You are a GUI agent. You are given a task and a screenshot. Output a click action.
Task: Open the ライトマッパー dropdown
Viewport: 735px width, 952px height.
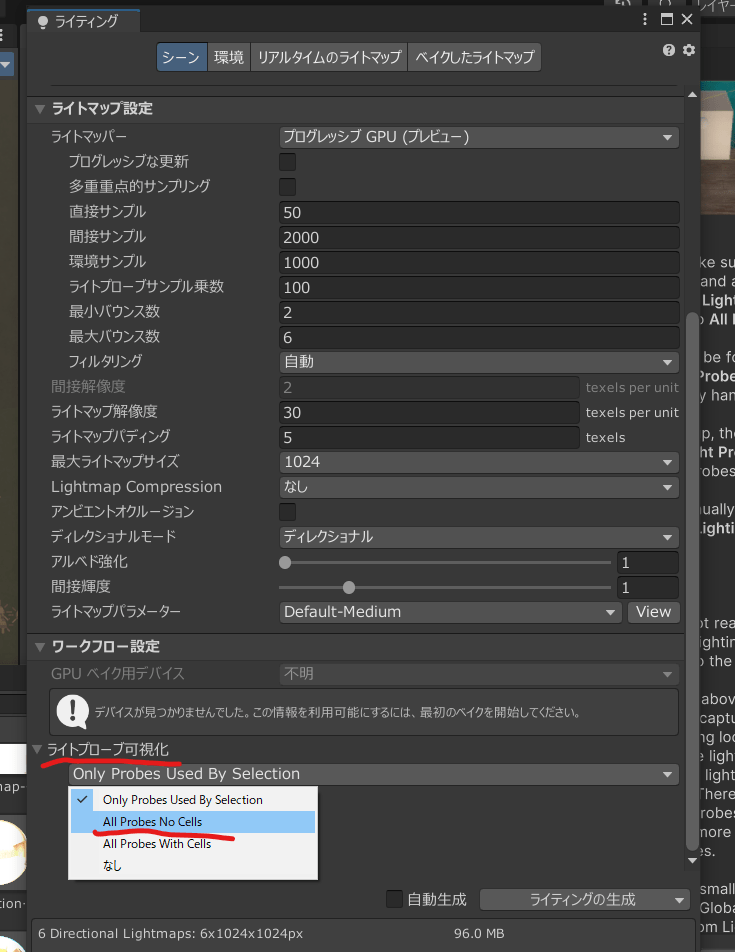[479, 137]
